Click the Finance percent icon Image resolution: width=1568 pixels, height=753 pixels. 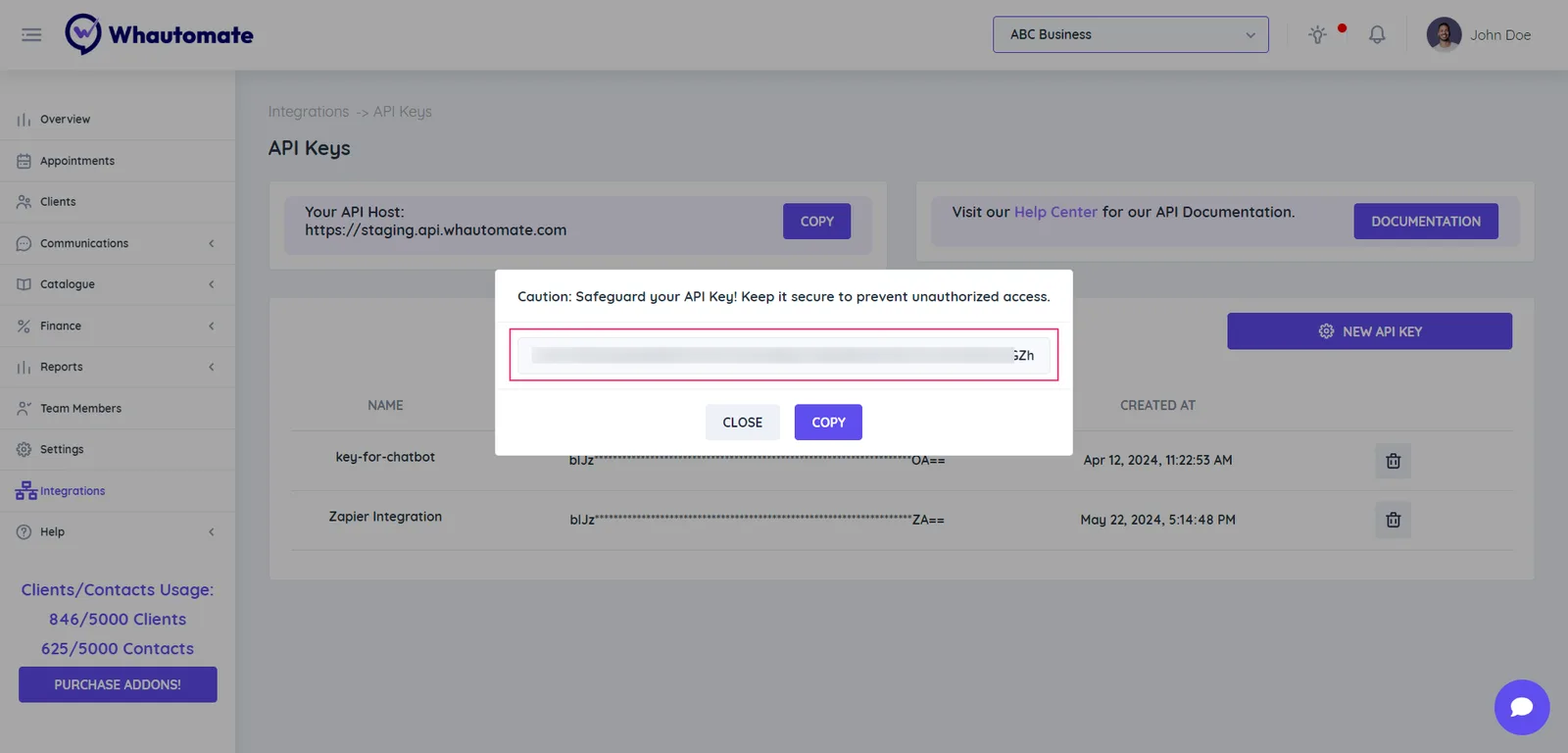[x=24, y=326]
